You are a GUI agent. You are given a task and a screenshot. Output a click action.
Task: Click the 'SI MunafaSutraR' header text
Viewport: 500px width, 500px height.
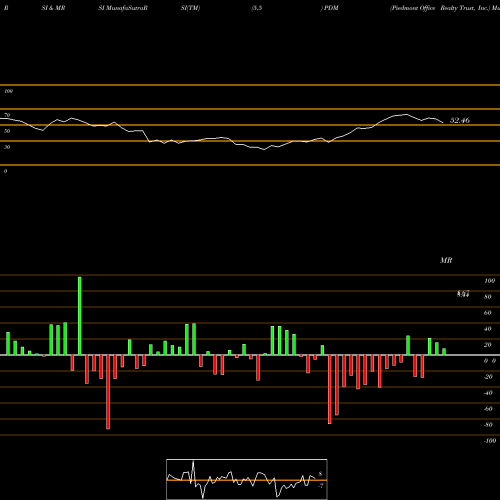coord(123,8)
